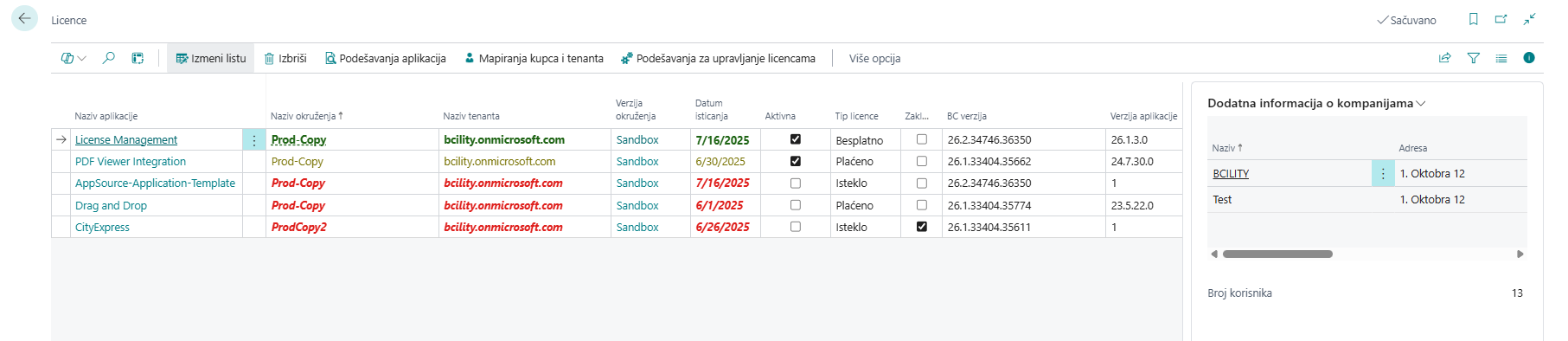Image resolution: width=1568 pixels, height=341 pixels.
Task: Collapse Dodatna informacija o kompanijama section
Action: [x=1316, y=103]
